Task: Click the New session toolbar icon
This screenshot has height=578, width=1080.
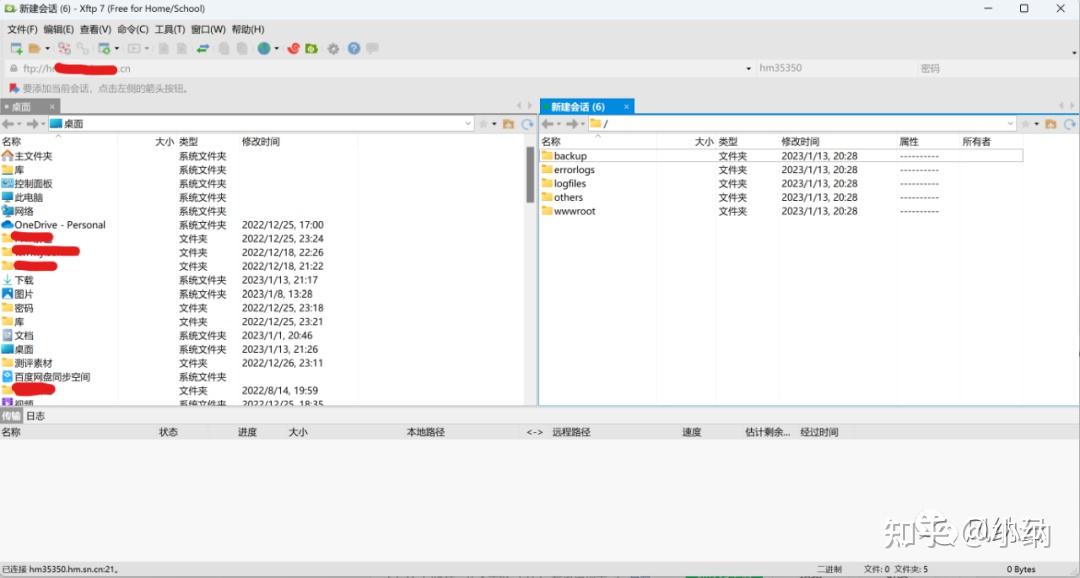Action: coord(16,48)
